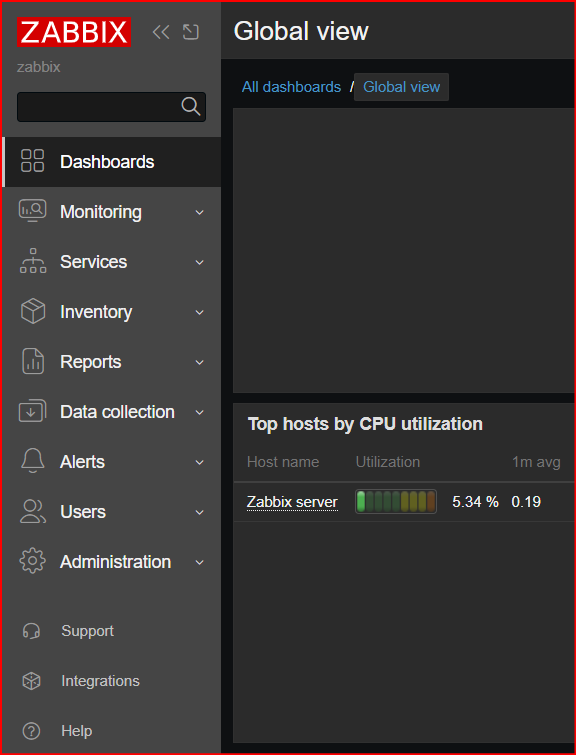Image resolution: width=576 pixels, height=755 pixels.
Task: Select the Inventory menu label
Action: (x=96, y=312)
